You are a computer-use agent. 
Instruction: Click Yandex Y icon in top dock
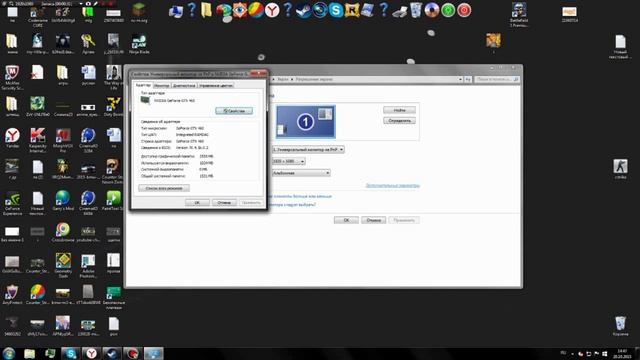click(272, 10)
